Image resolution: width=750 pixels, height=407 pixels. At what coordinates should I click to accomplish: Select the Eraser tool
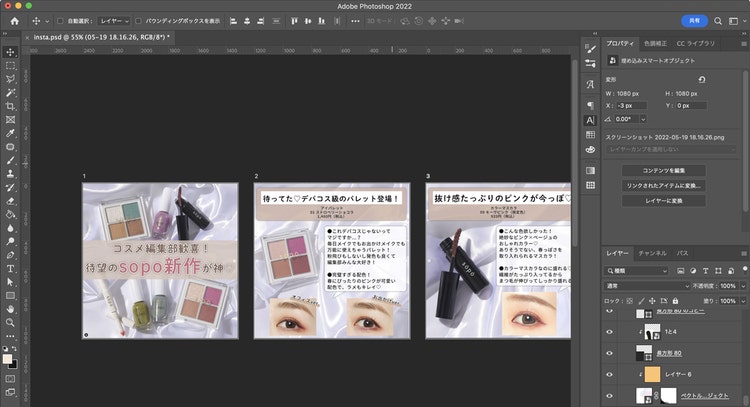coord(10,201)
